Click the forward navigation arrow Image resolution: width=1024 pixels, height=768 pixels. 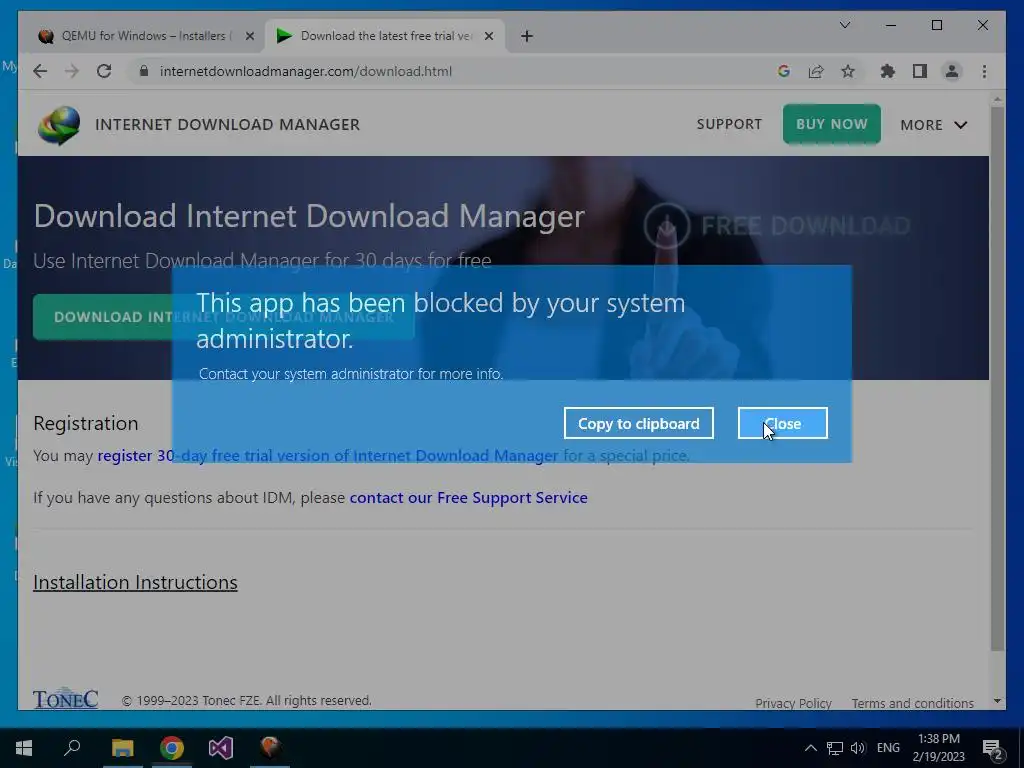point(72,71)
